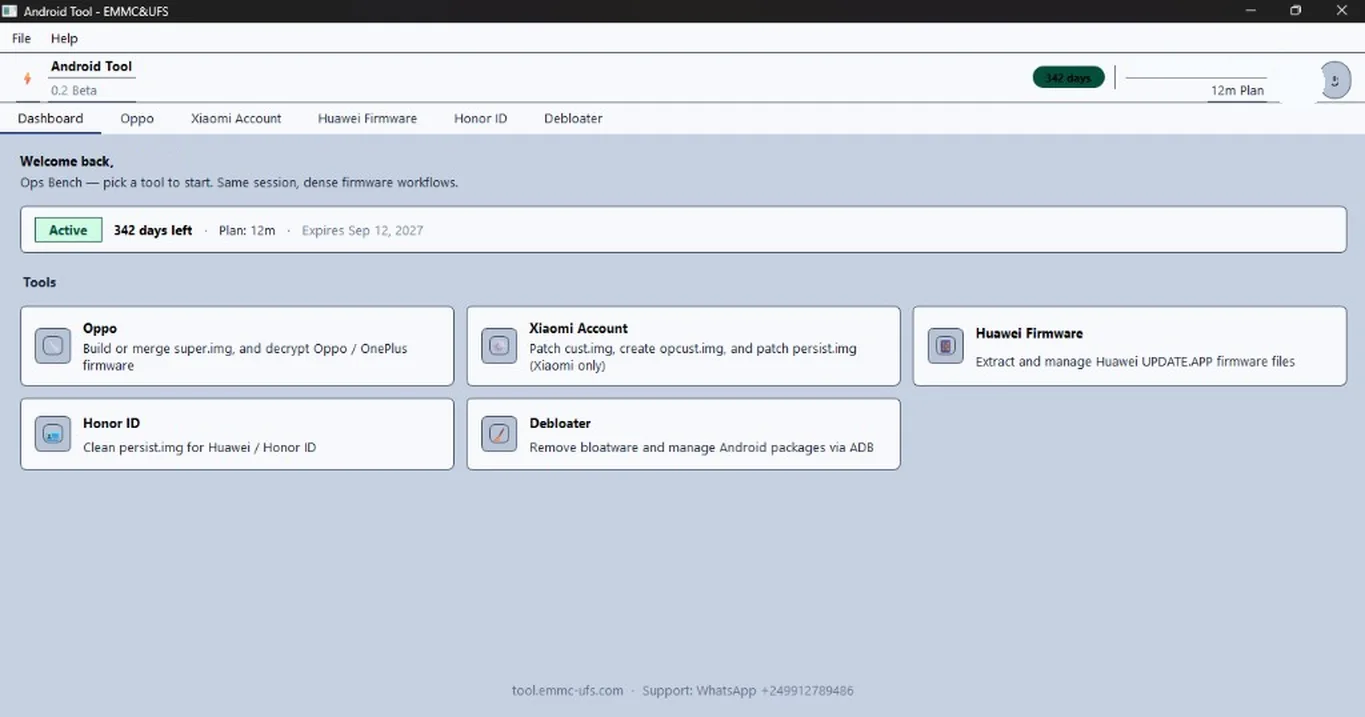
Task: Click the Honor ID card icon
Action: 53,434
